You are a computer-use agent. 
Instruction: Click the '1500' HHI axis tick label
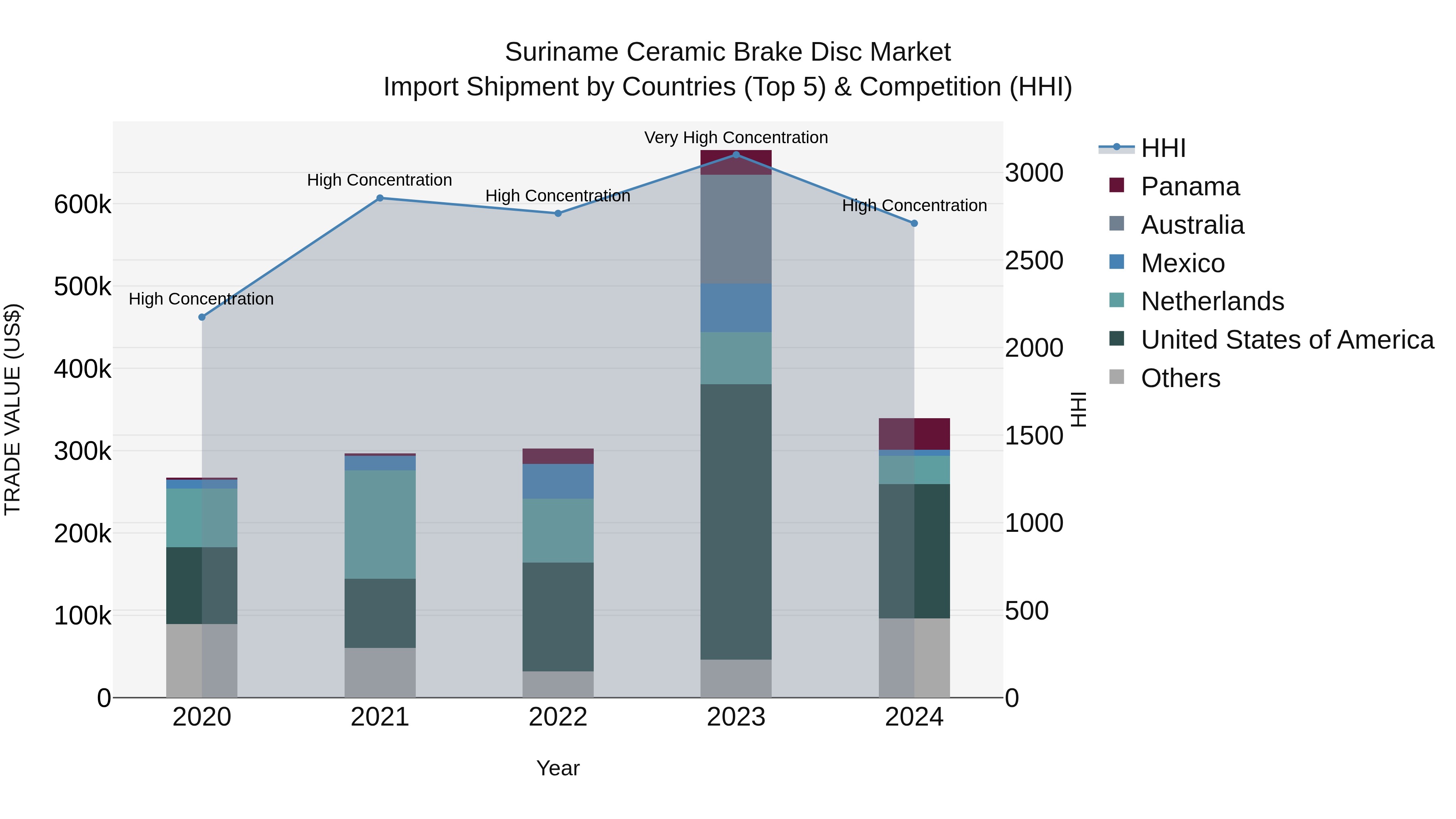(x=1034, y=435)
